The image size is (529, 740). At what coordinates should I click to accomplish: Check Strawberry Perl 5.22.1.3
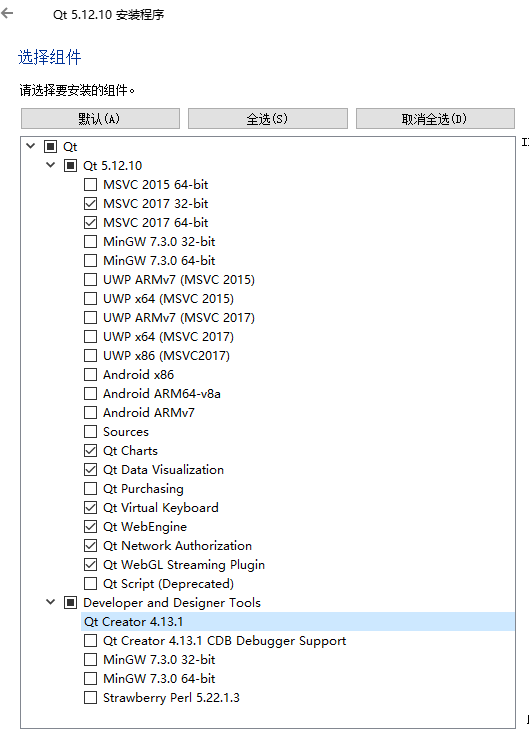point(90,698)
